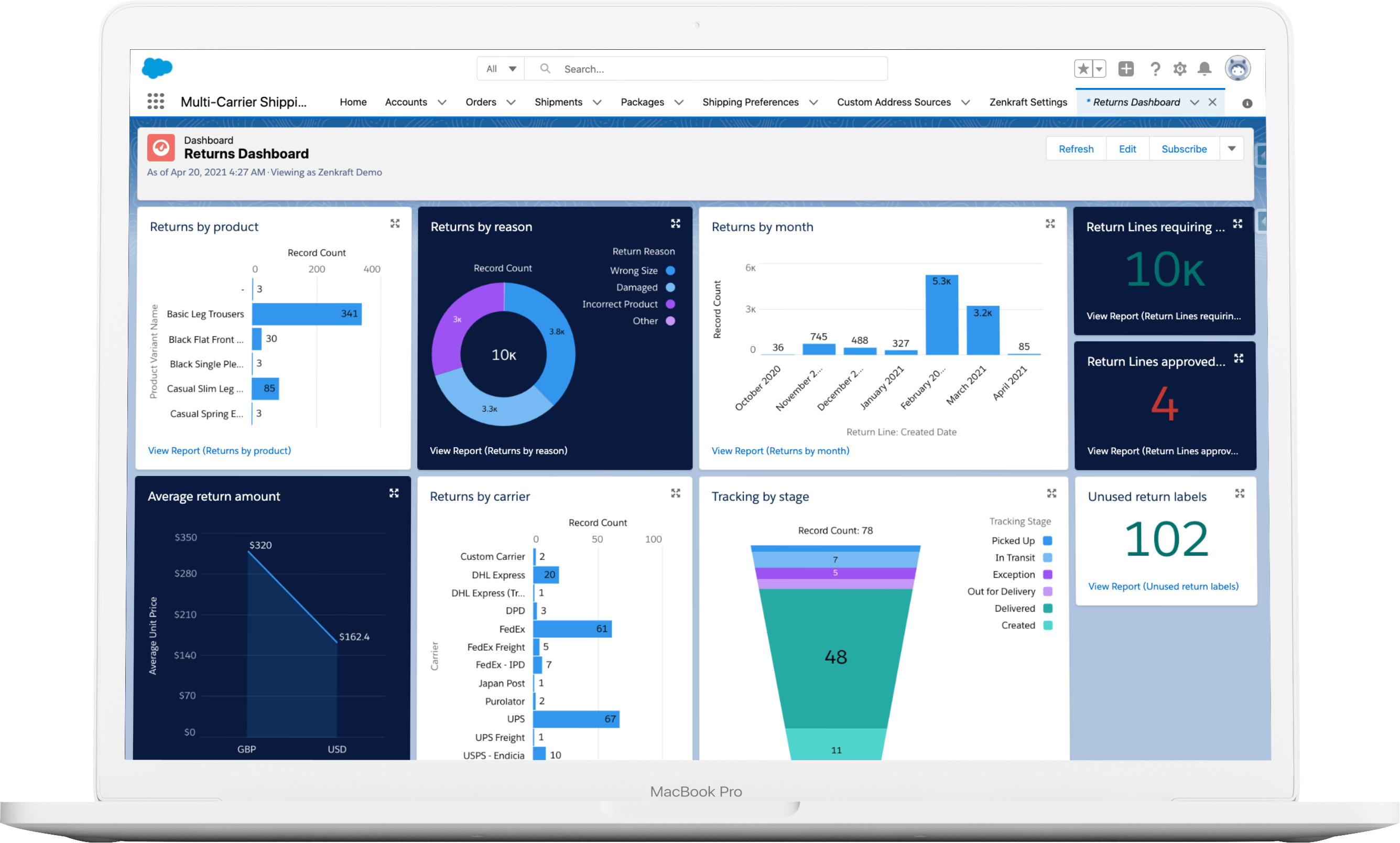Open the Help question mark icon
1400x843 pixels.
click(1155, 69)
